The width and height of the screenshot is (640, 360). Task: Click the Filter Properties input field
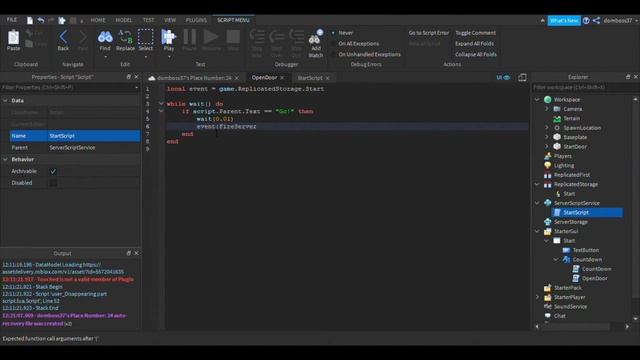coord(70,87)
